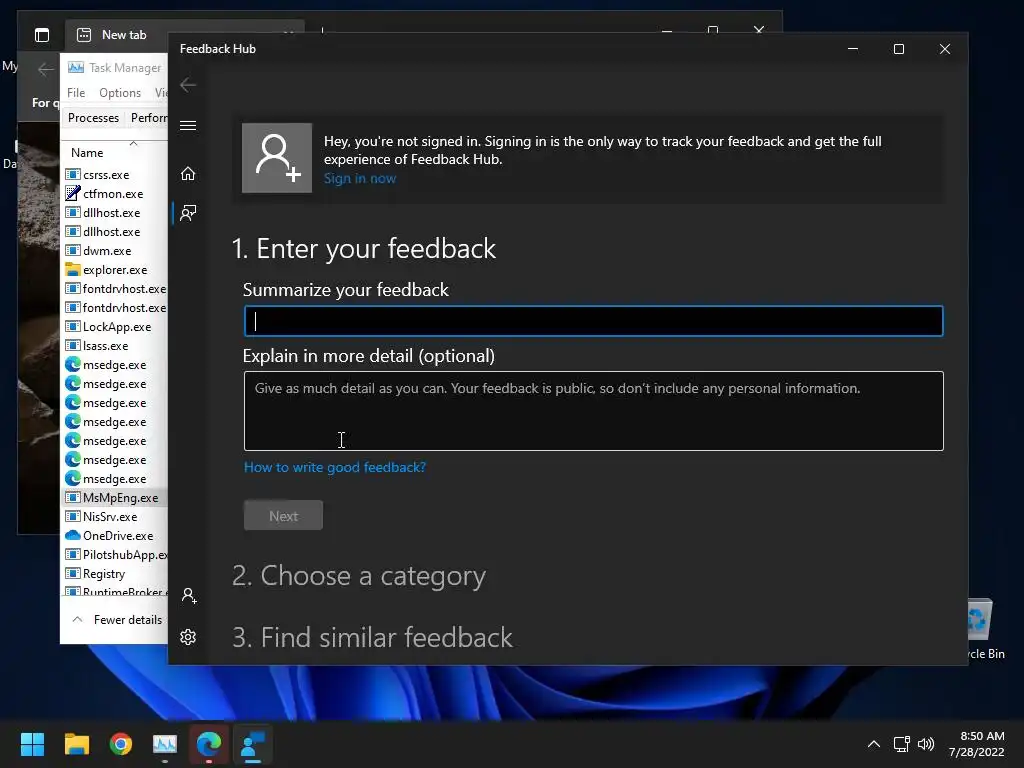Screen dimensions: 1024x768
Task: Click Sign in now link
Action: click(x=360, y=178)
